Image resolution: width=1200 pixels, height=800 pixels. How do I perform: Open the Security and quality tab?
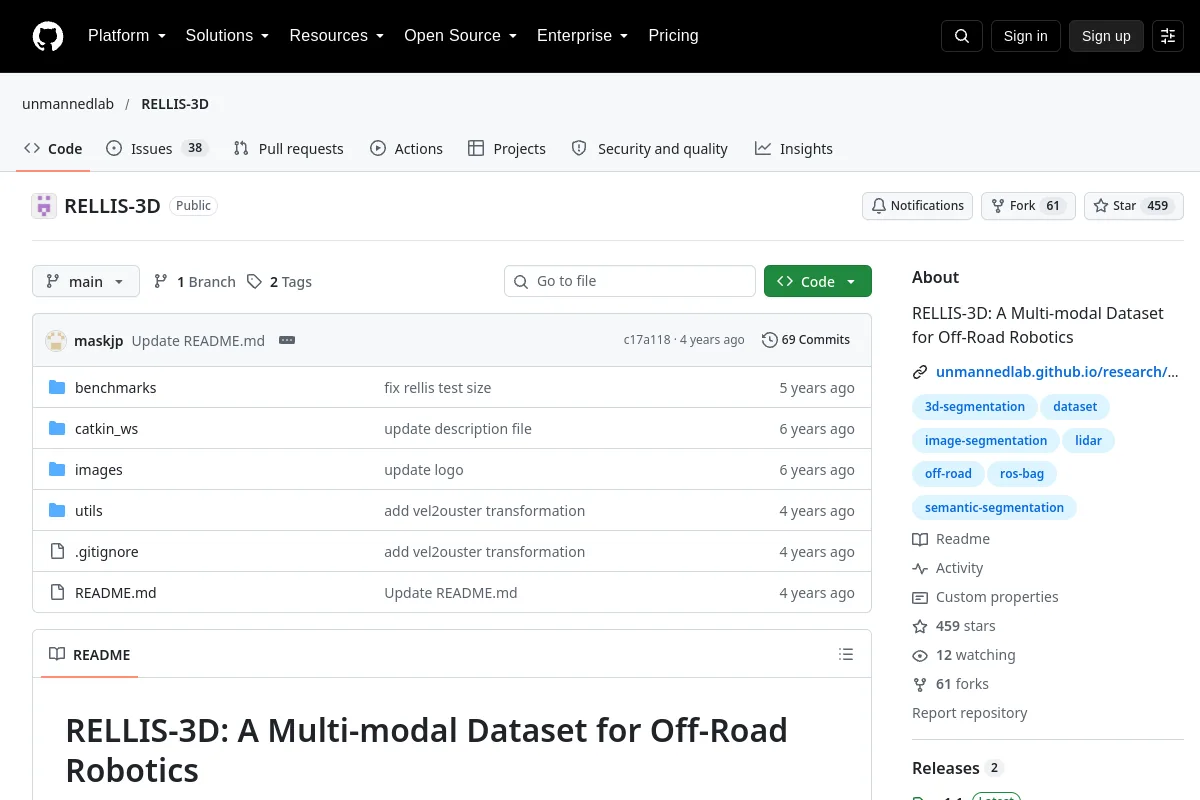click(x=649, y=149)
